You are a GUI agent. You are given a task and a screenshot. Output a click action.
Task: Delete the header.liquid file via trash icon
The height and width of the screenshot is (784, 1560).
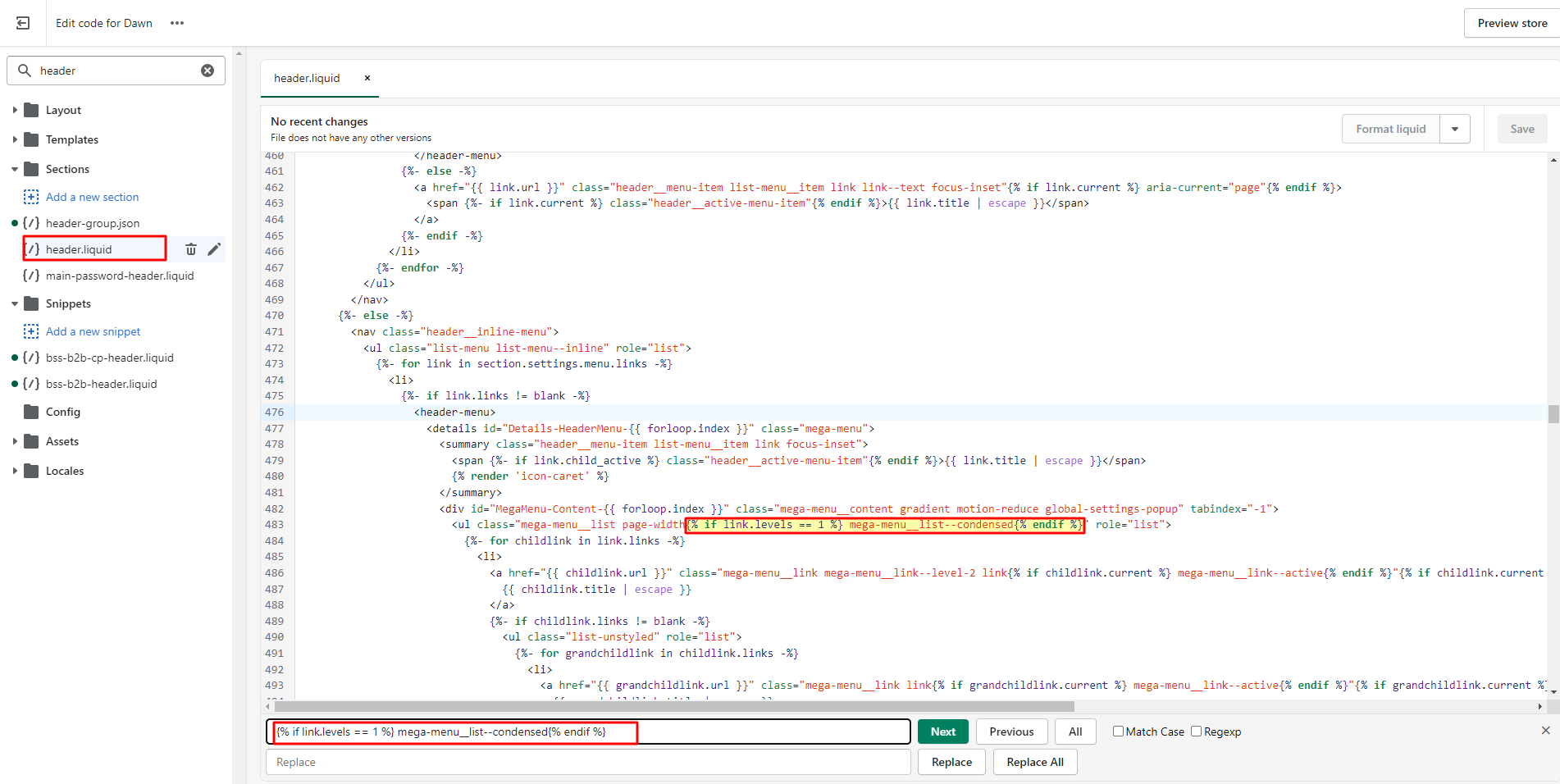[190, 249]
